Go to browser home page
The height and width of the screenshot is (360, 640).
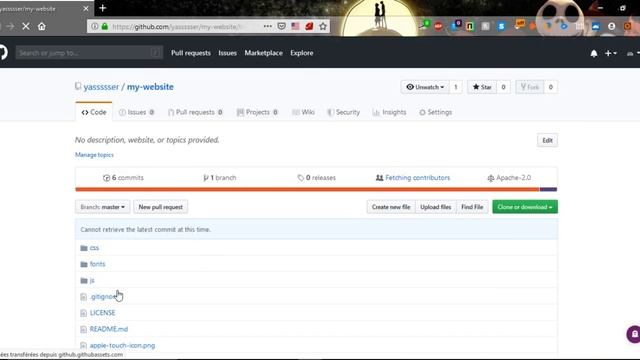(x=42, y=27)
